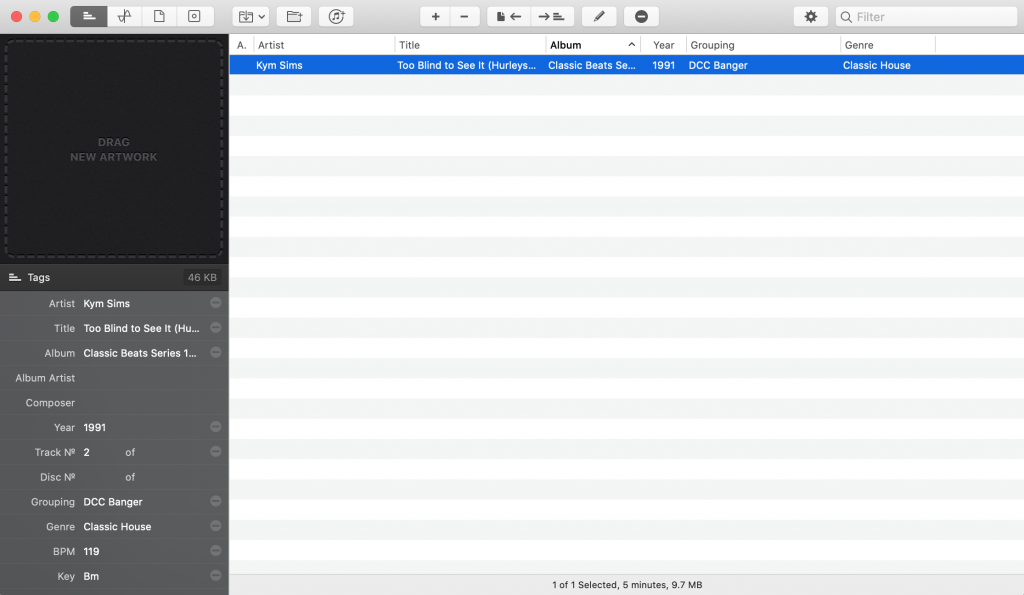Clear the Track № tag with its minus icon
This screenshot has width=1024, height=595.
tap(216, 452)
